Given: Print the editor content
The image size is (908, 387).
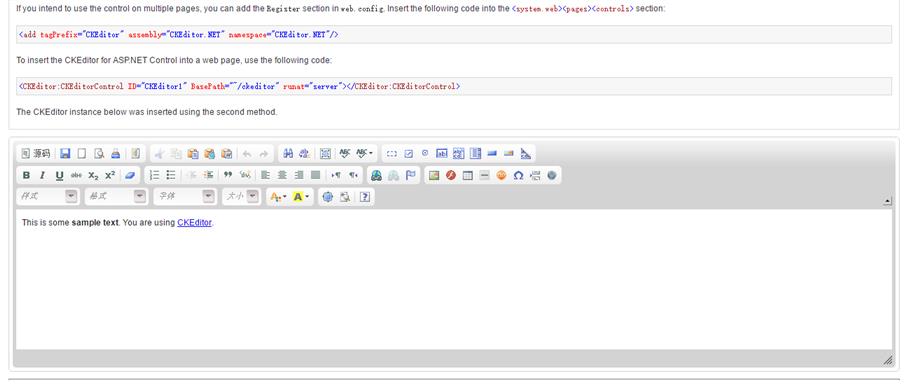Looking at the screenshot, I should 116,154.
